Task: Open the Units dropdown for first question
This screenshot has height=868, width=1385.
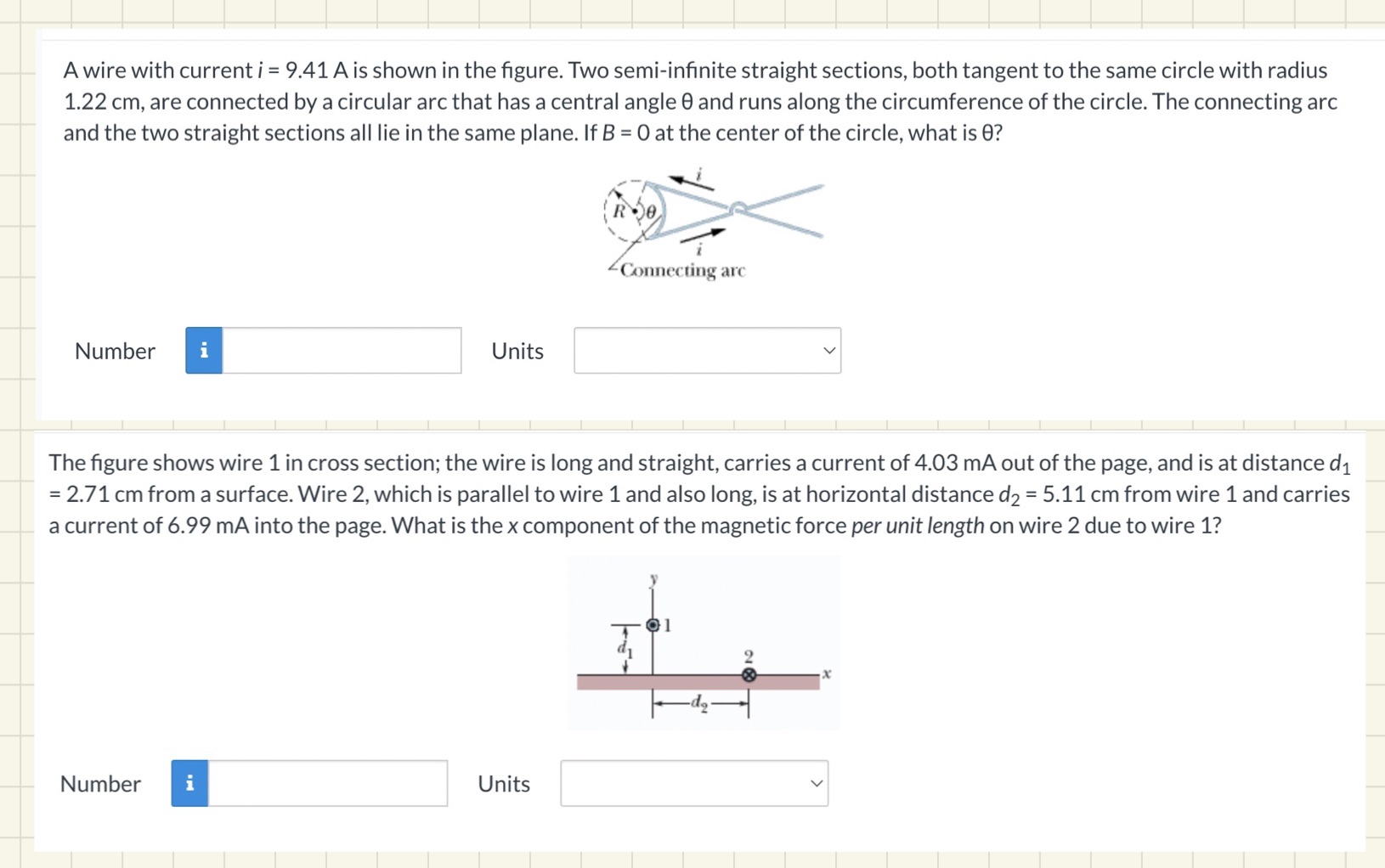Action: click(x=707, y=350)
